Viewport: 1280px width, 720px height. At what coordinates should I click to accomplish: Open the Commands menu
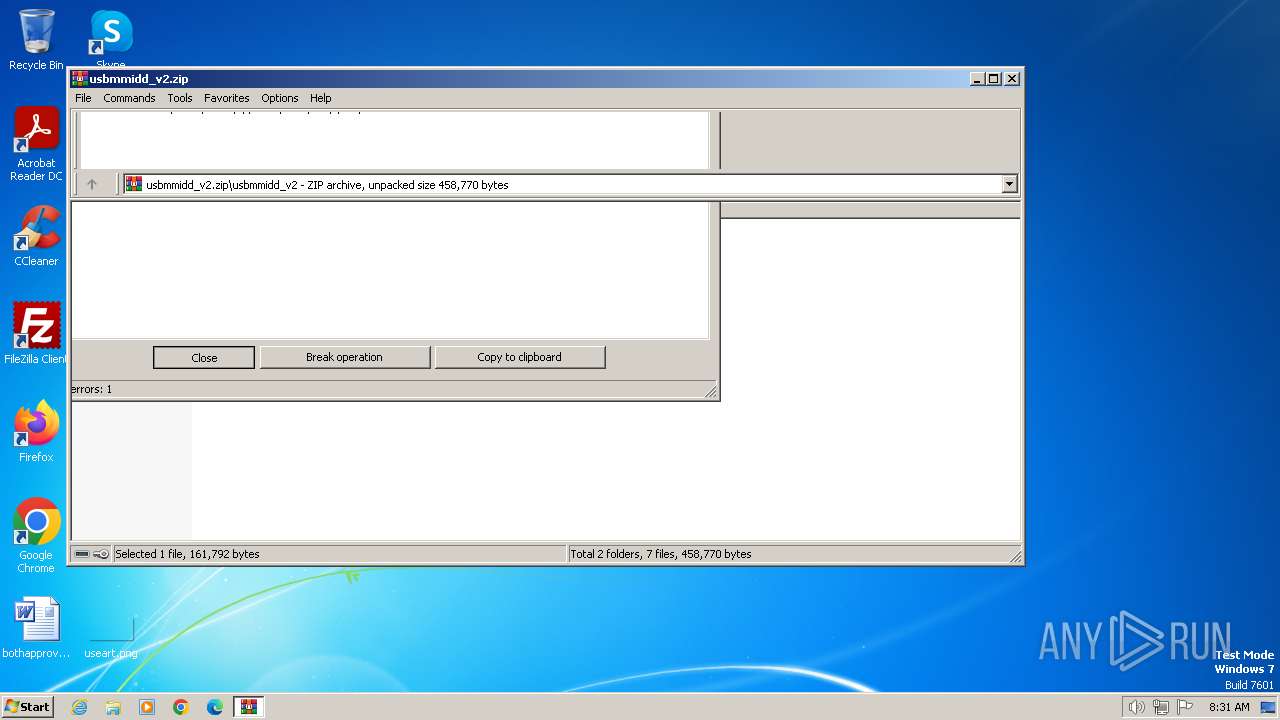(129, 98)
